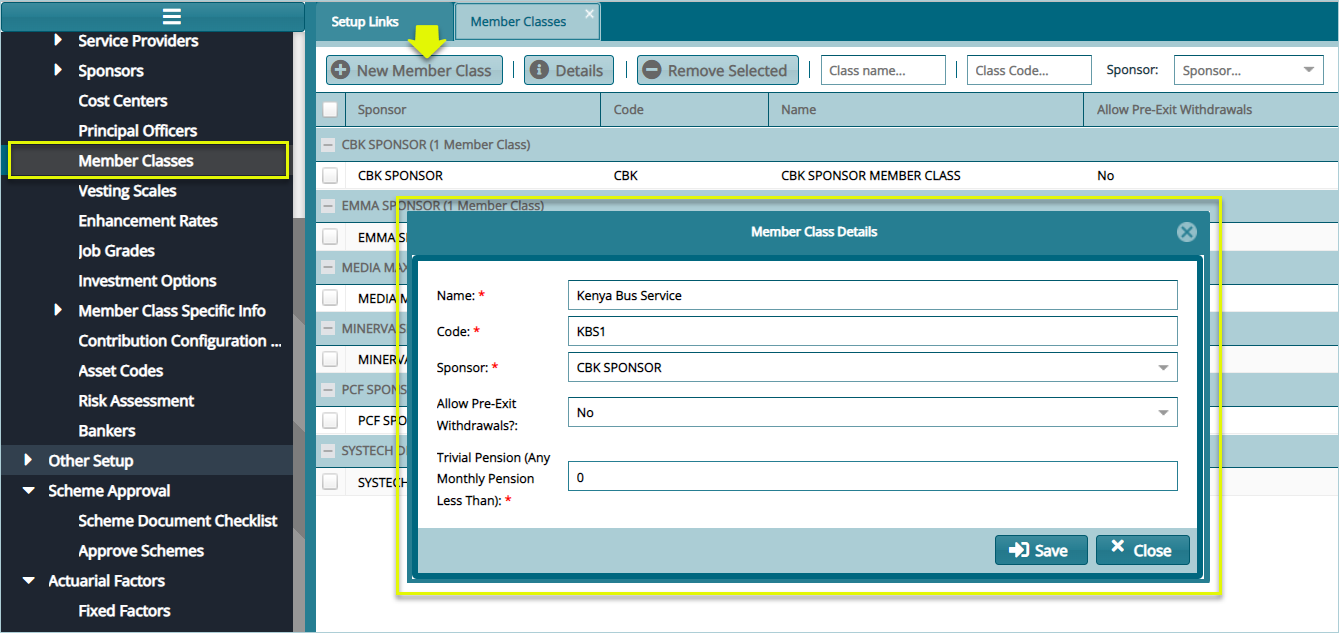This screenshot has height=633, width=1339.
Task: Sort by the Sponsor column header
Action: point(473,110)
